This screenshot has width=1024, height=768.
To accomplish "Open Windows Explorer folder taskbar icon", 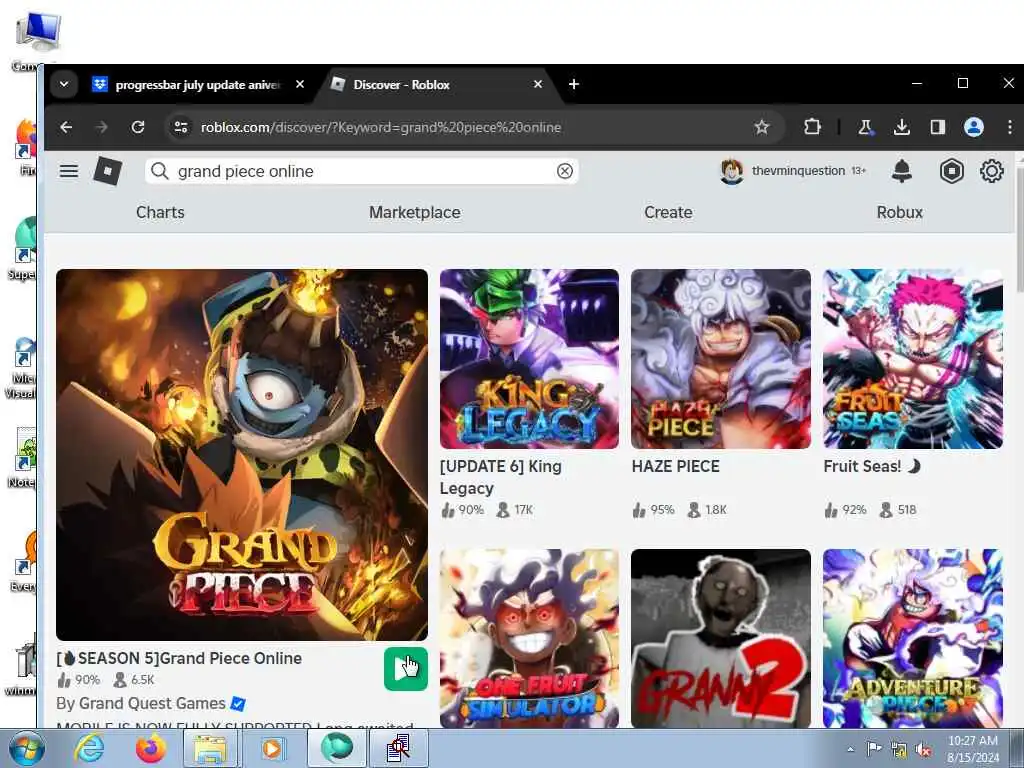I will pos(210,749).
